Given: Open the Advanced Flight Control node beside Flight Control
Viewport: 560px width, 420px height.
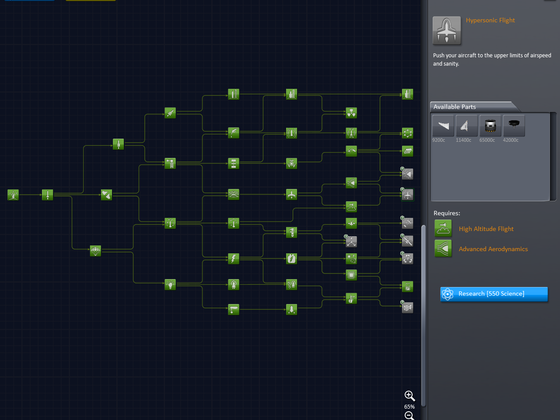Looking at the screenshot, I should (x=233, y=224).
